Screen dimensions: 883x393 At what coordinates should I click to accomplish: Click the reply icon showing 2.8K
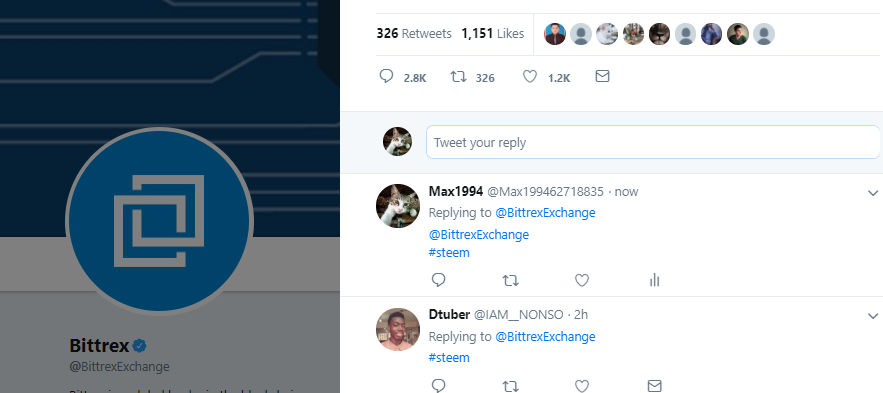386,76
